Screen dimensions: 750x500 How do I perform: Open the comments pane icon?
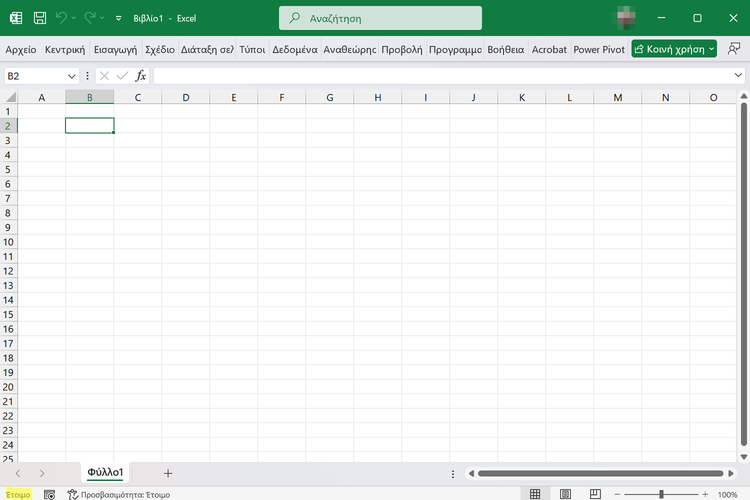pos(735,49)
